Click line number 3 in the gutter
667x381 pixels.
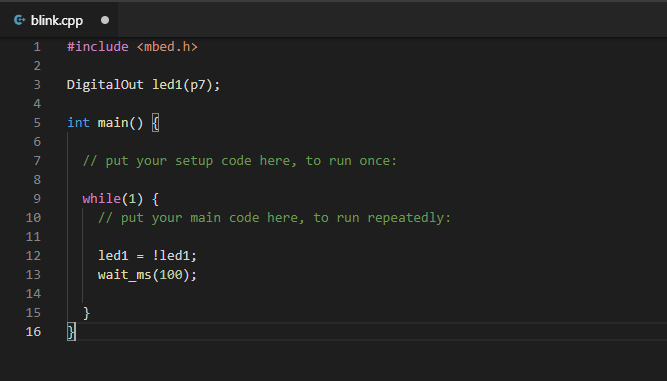point(37,85)
